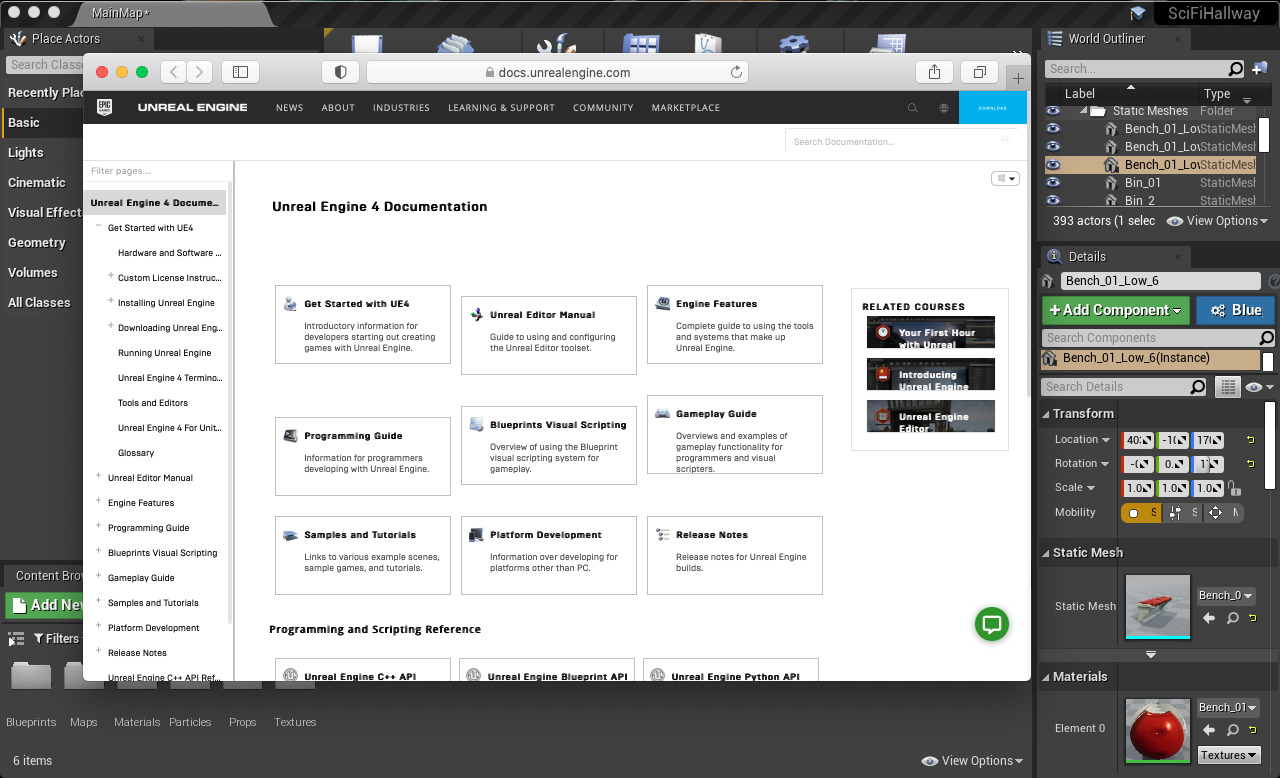
Task: Open the Rotation type dropdown
Action: coord(1082,464)
